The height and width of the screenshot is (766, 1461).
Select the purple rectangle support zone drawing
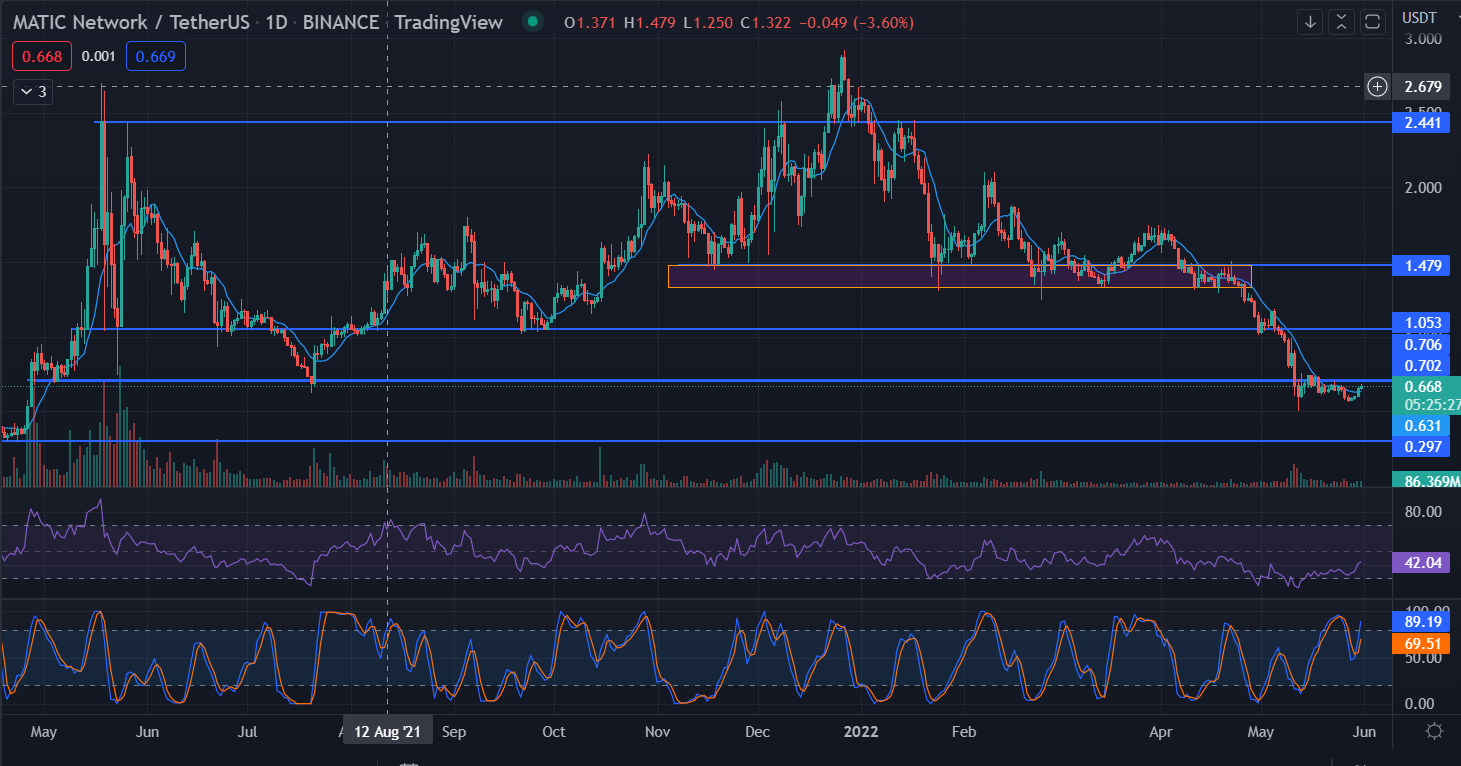coord(959,276)
